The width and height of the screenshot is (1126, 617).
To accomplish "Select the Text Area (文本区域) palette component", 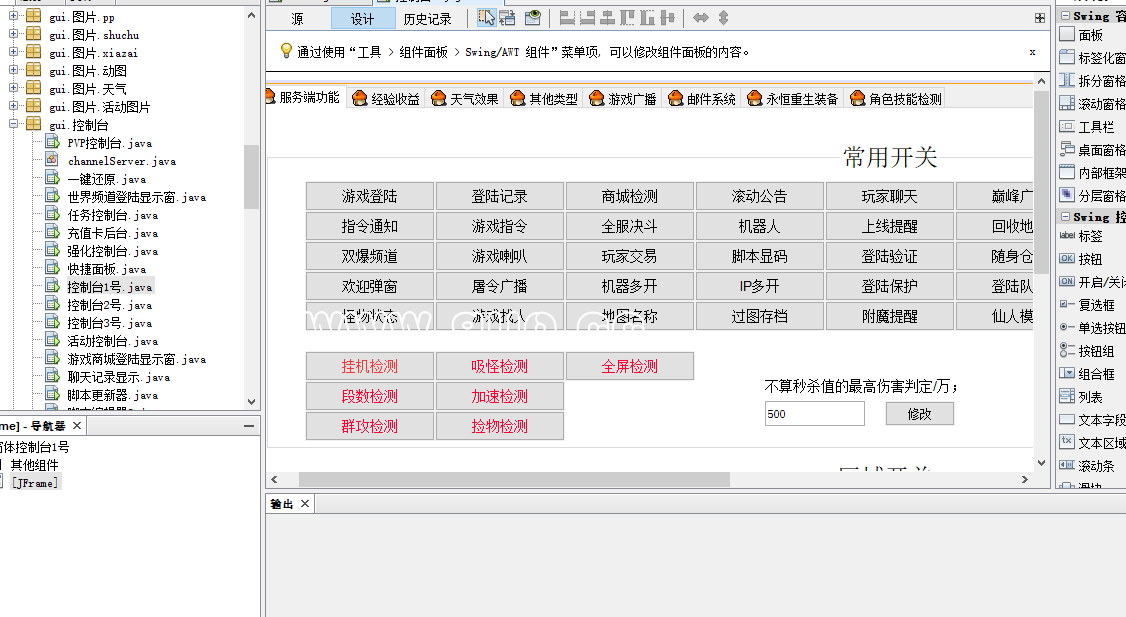I will (x=1092, y=442).
